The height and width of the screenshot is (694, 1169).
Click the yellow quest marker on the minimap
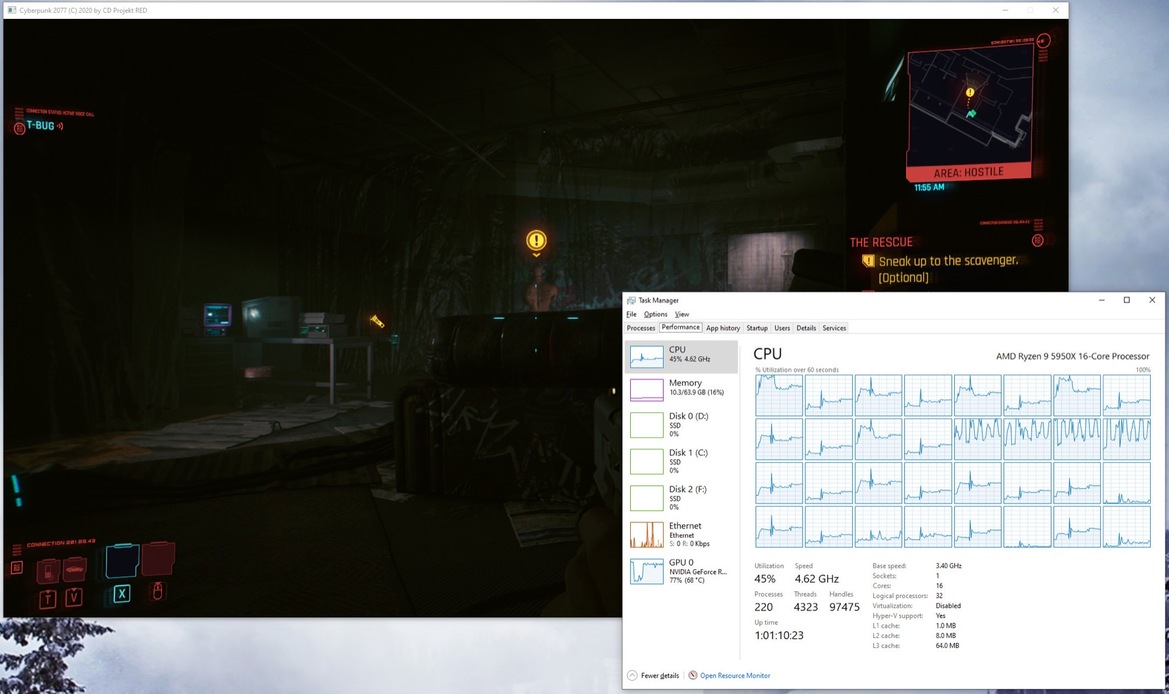[x=970, y=92]
